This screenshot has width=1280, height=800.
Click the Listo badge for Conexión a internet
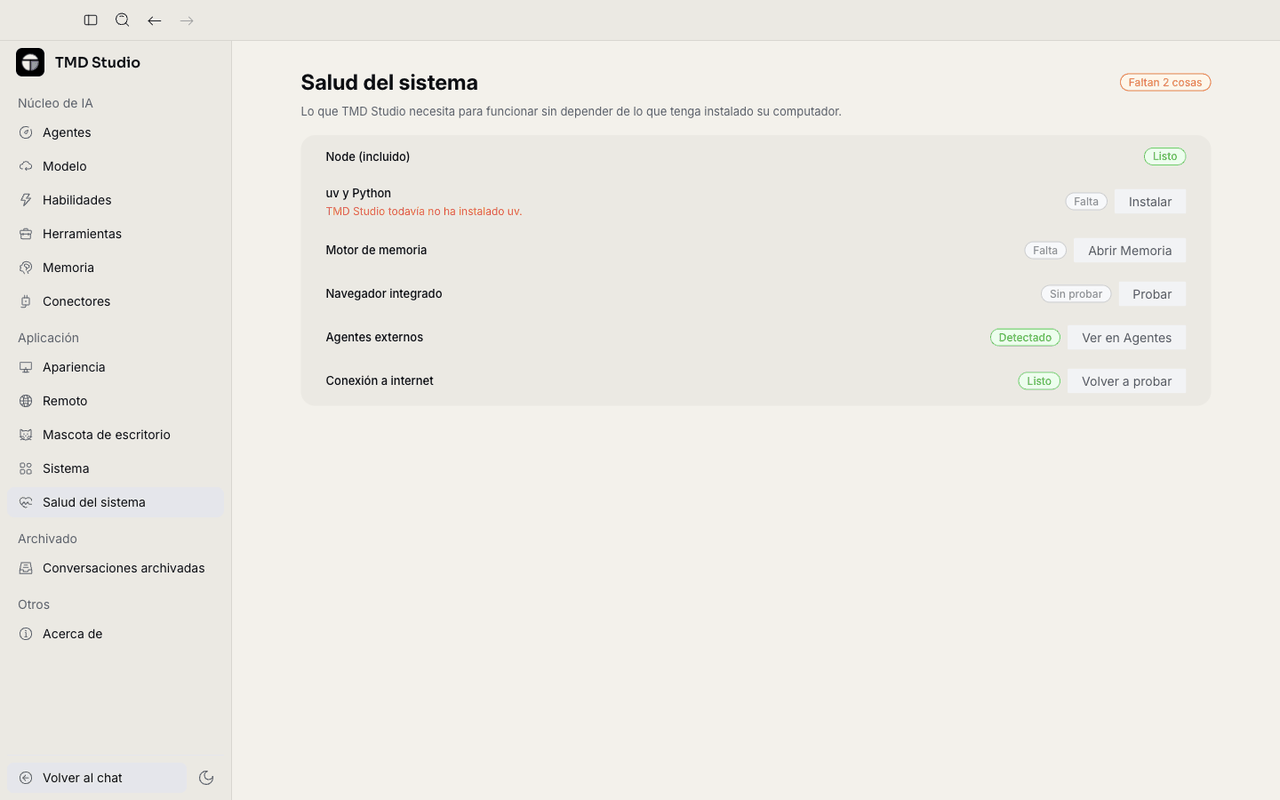[x=1039, y=381]
